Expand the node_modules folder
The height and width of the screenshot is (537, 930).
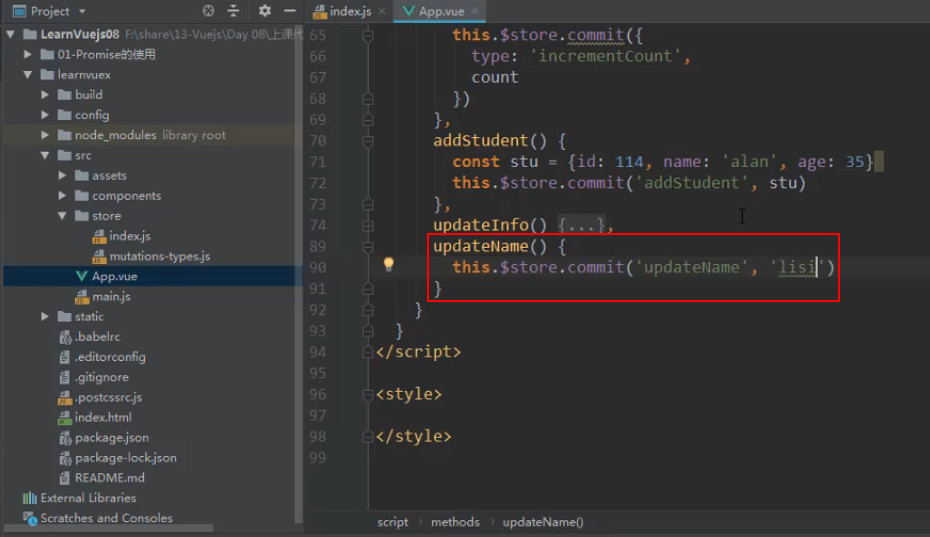tap(44, 135)
